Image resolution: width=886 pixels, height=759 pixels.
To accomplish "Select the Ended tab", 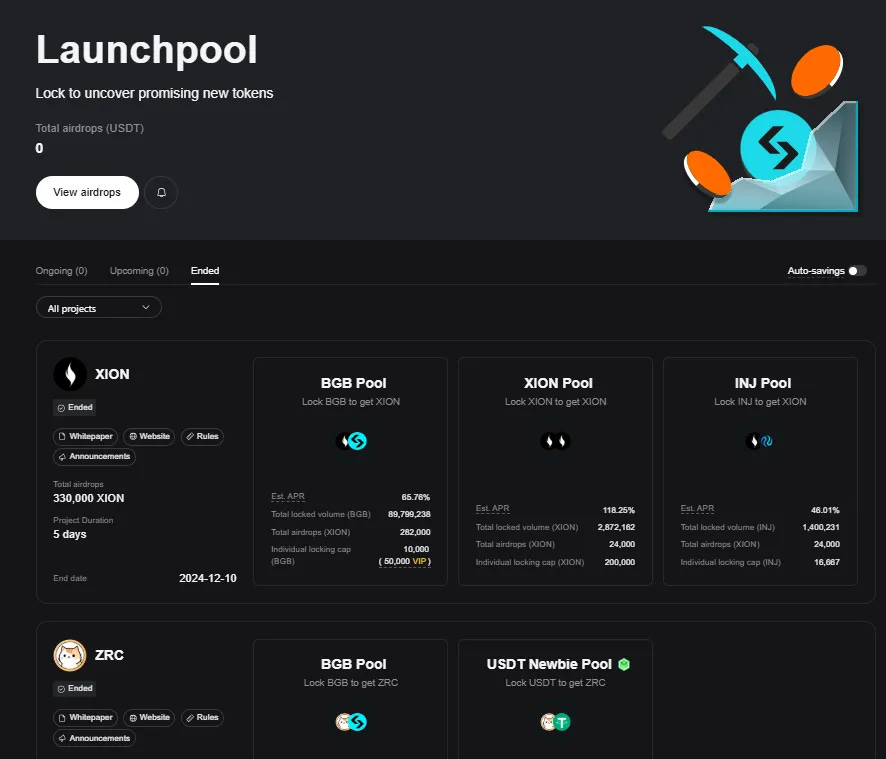I will (x=204, y=270).
